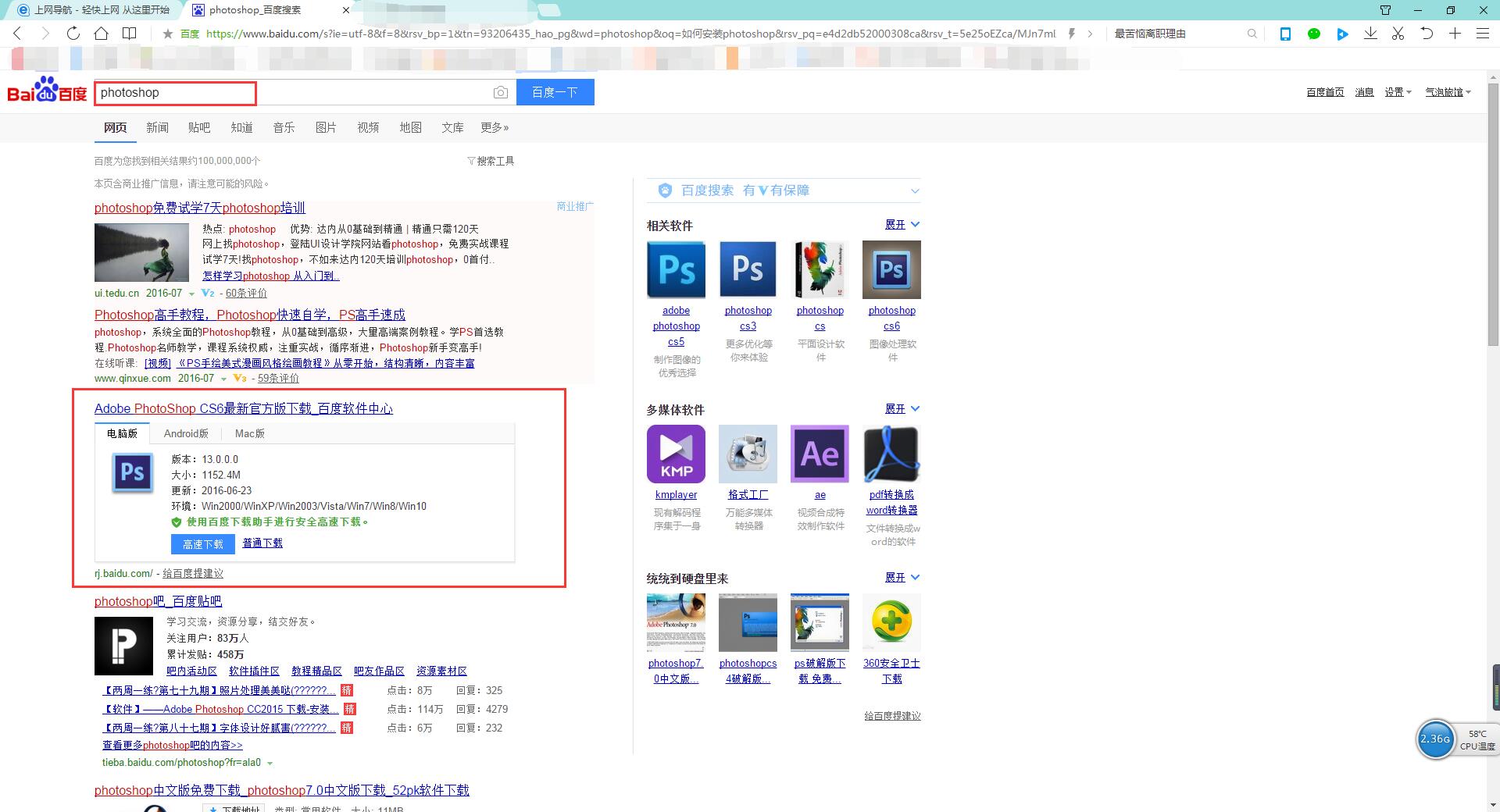Open photoshop cs3 software icon
The width and height of the screenshot is (1500, 812).
748,270
